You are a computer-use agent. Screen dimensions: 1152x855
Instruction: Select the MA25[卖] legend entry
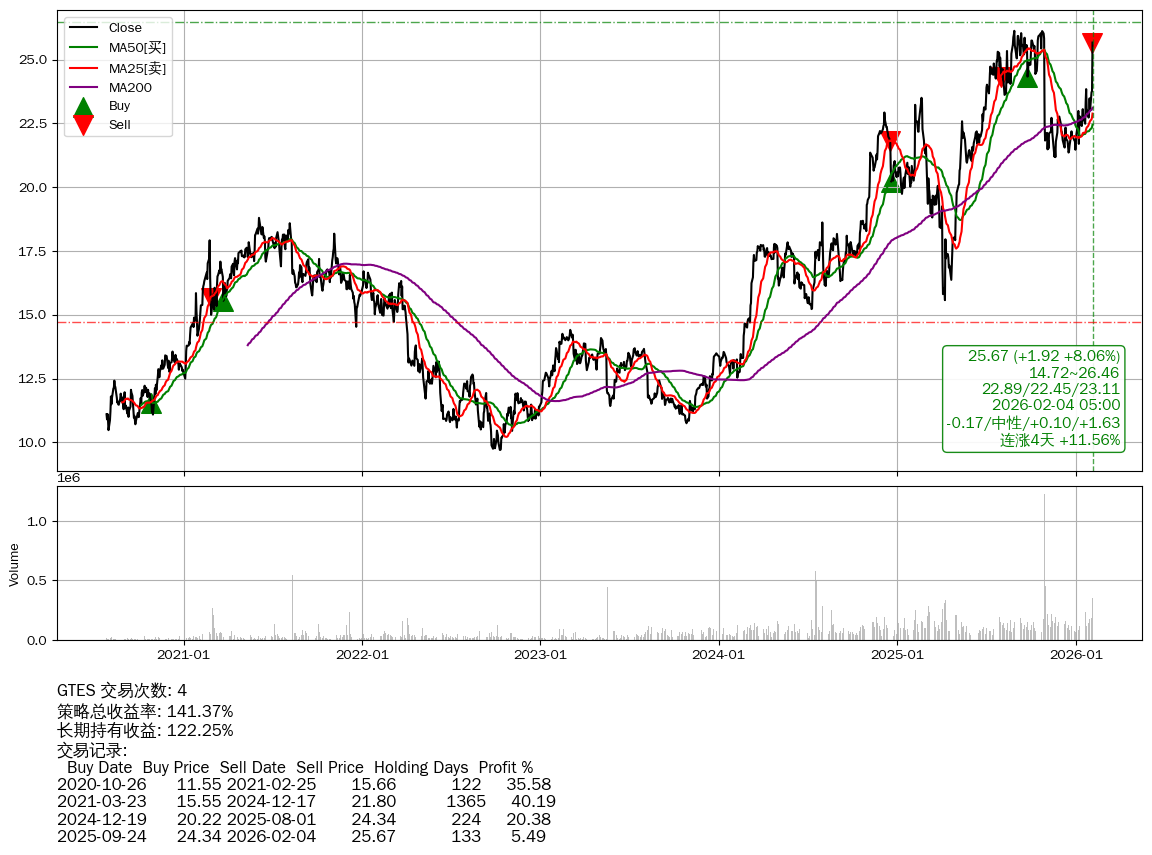(x=137, y=68)
